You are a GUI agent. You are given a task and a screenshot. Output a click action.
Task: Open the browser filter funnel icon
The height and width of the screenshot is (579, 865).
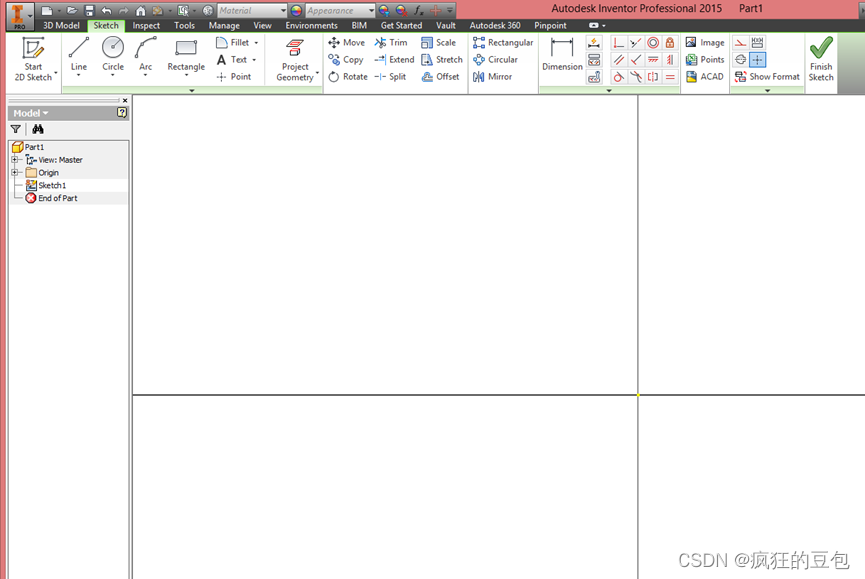click(16, 129)
